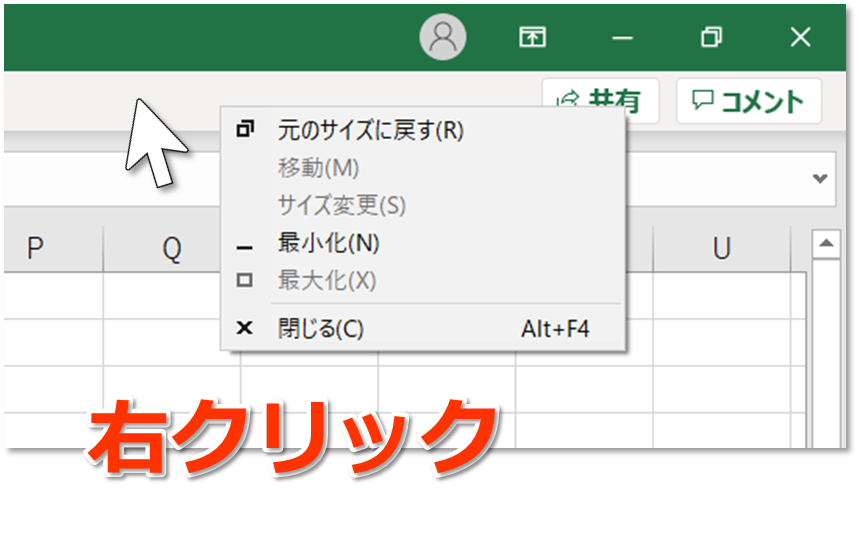
Task: Choose サイズ変更(S) in context menu
Action: click(x=423, y=205)
